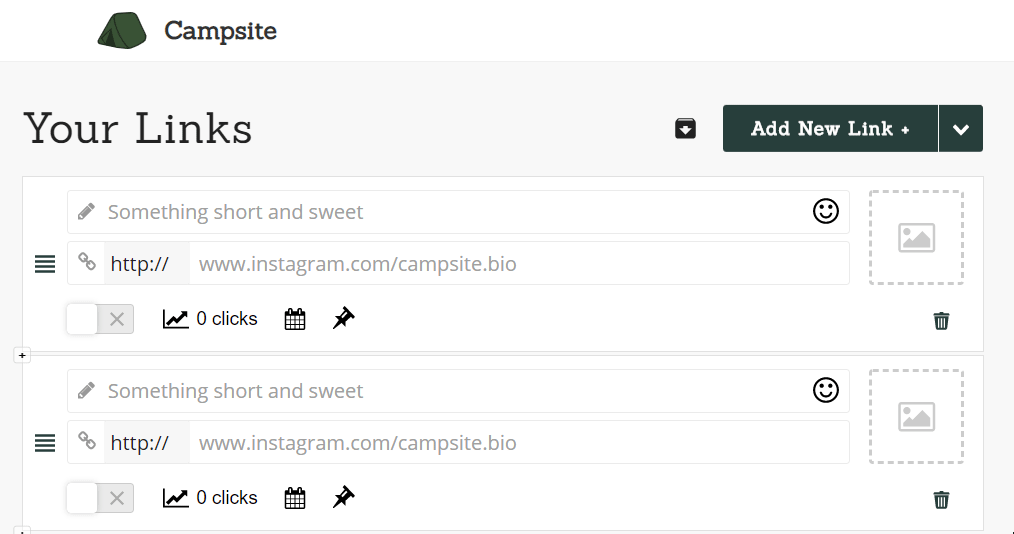1014x534 pixels.
Task: Open schedule calendar for second link
Action: point(295,498)
